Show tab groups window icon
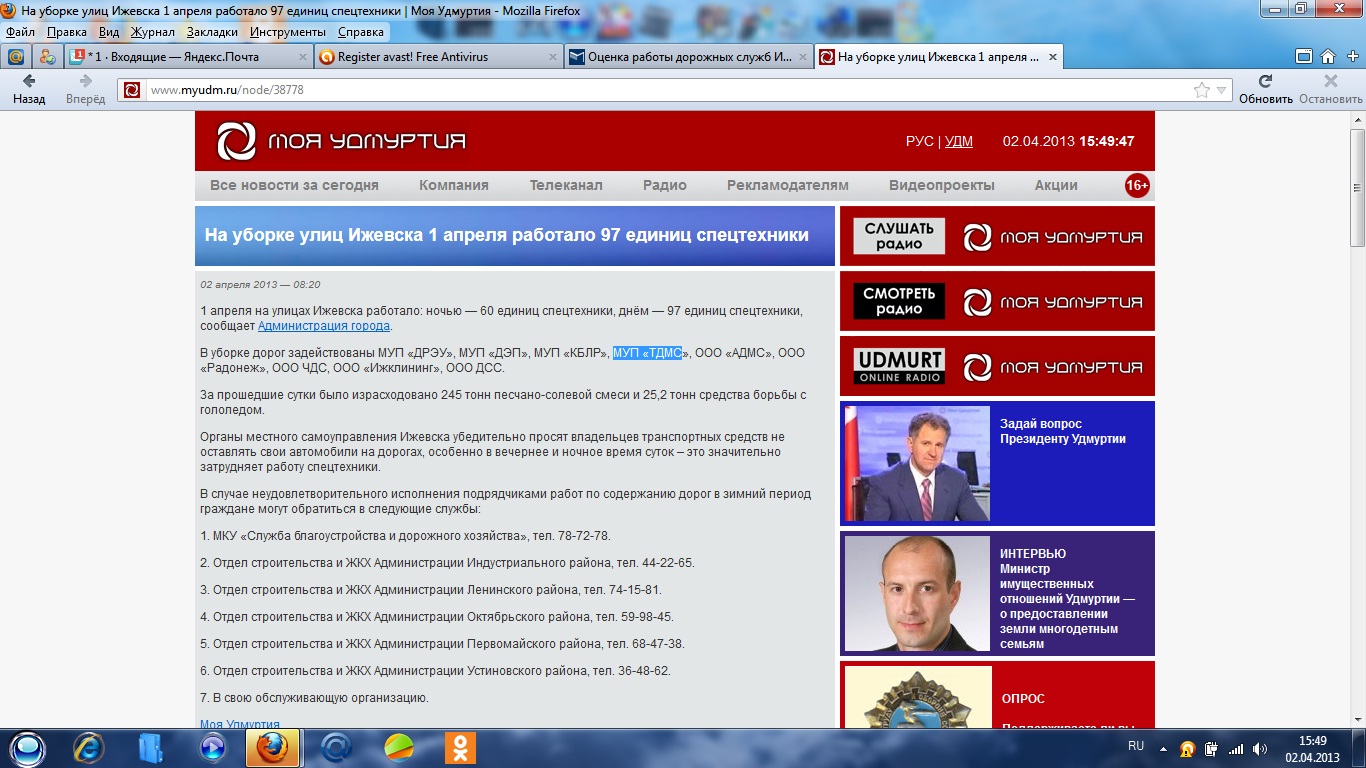 point(1305,57)
